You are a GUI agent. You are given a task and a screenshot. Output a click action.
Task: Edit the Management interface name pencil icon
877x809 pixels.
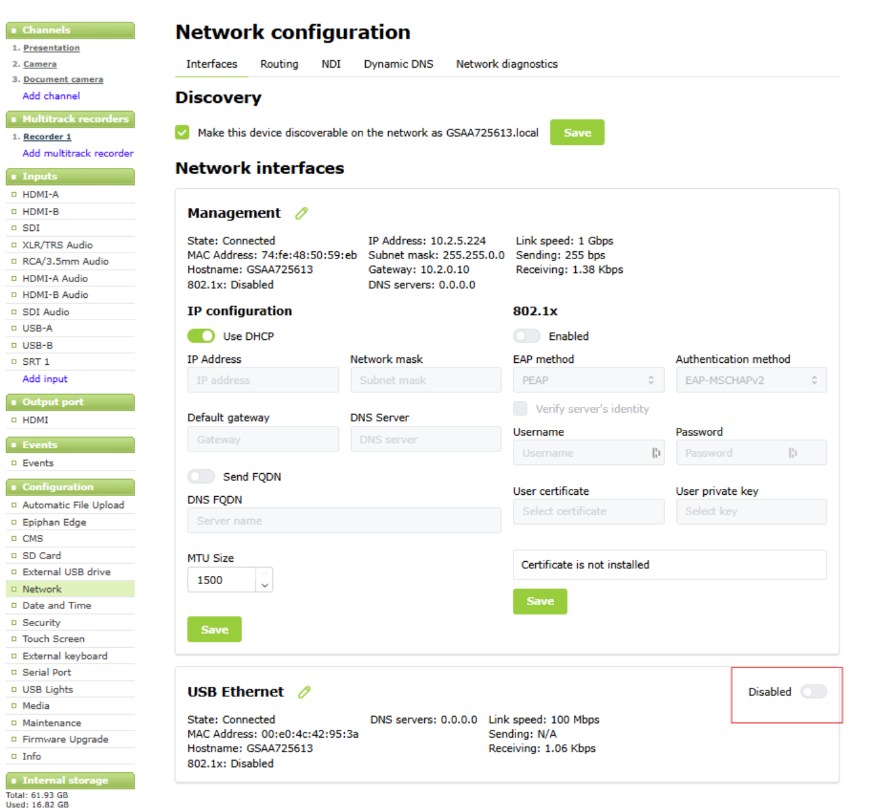pyautogui.click(x=301, y=213)
